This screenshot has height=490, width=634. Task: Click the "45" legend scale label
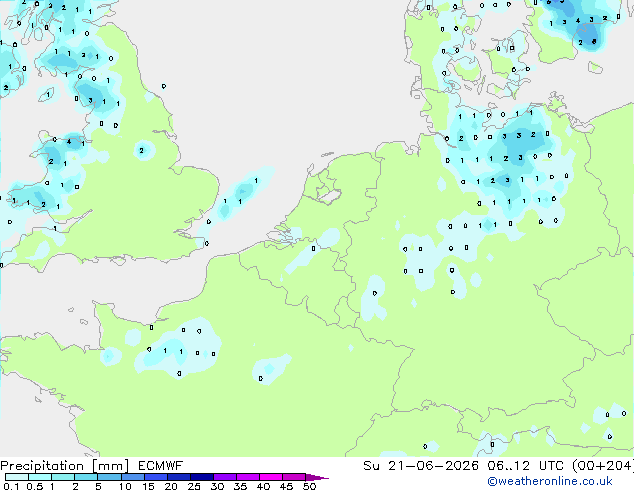pos(286,486)
